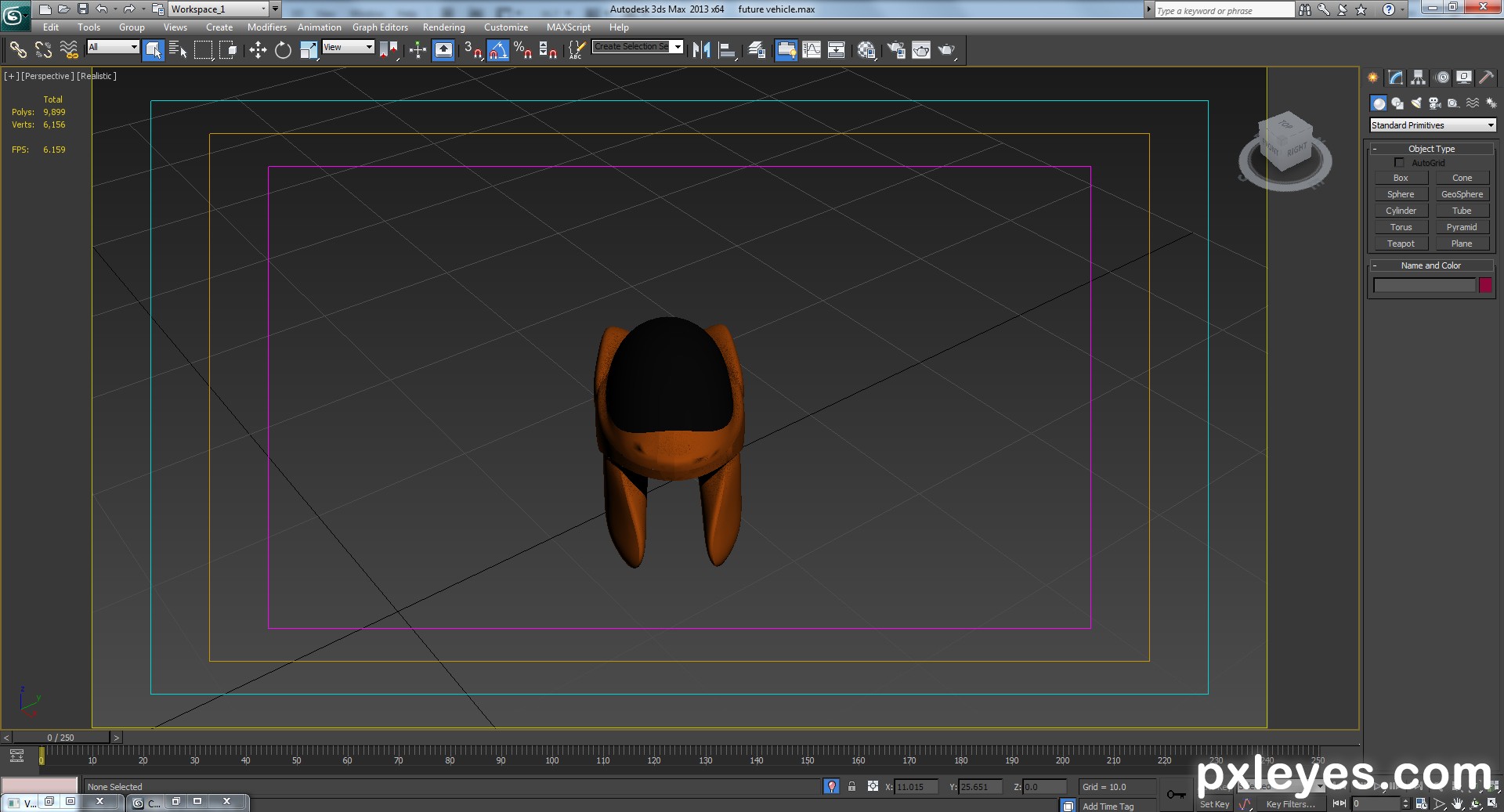Switch to the Hierarchy panel tab
Image resolution: width=1504 pixels, height=812 pixels.
(x=1419, y=78)
